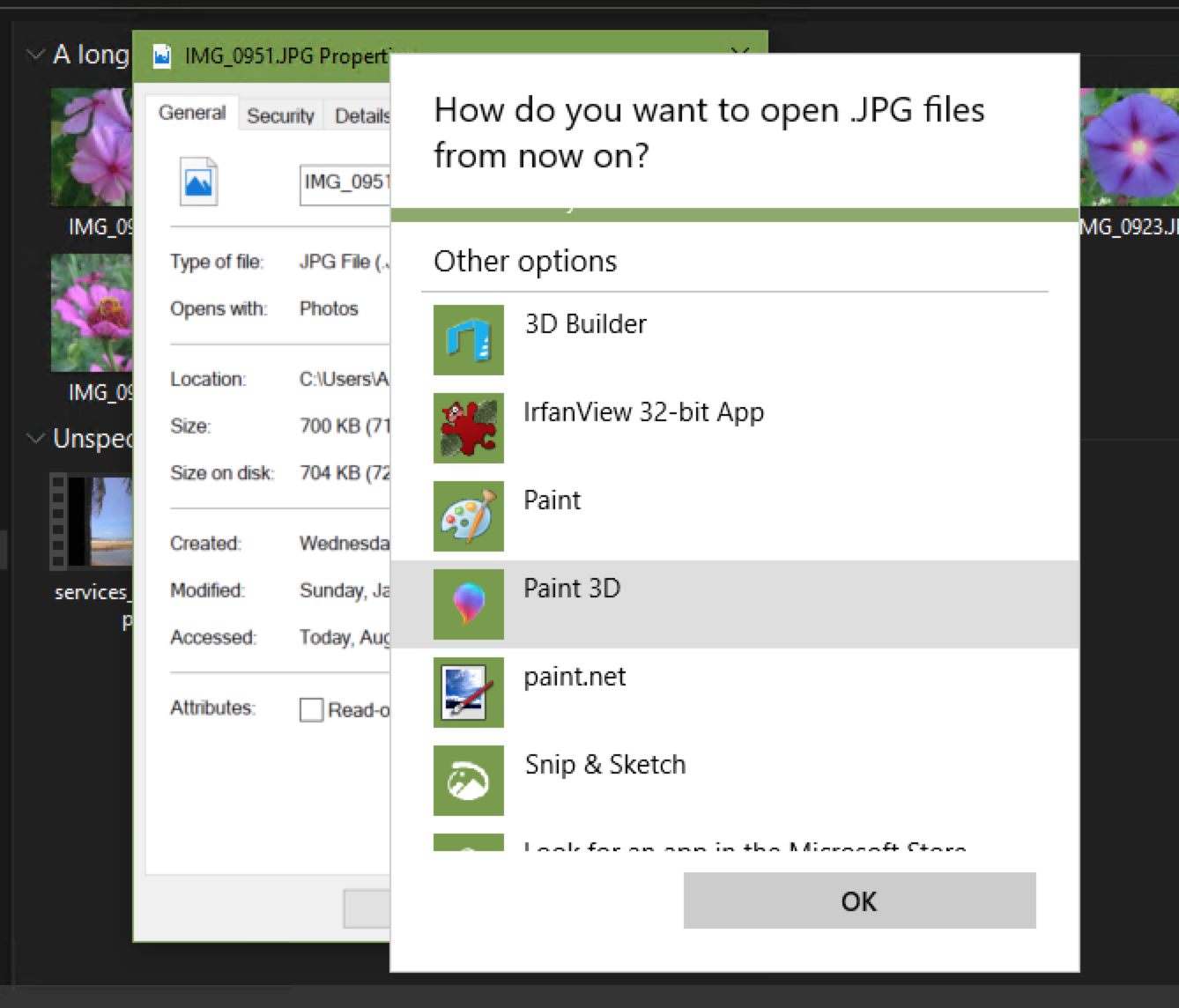Collapse the 'A long' group expander

click(35, 54)
